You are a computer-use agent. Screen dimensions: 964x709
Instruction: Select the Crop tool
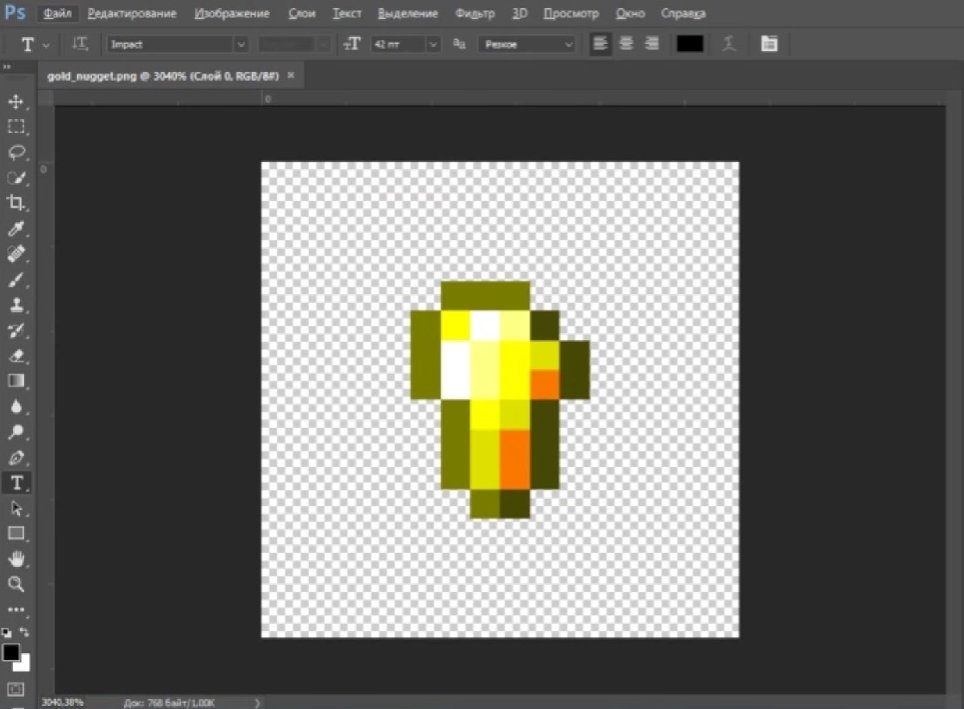coord(16,204)
